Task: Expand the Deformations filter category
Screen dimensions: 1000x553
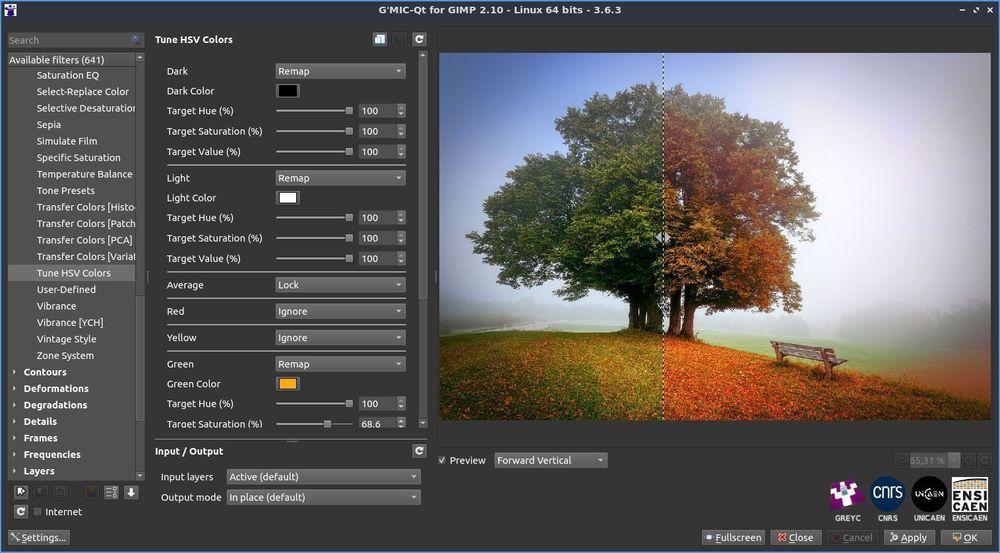Action: click(x=15, y=388)
